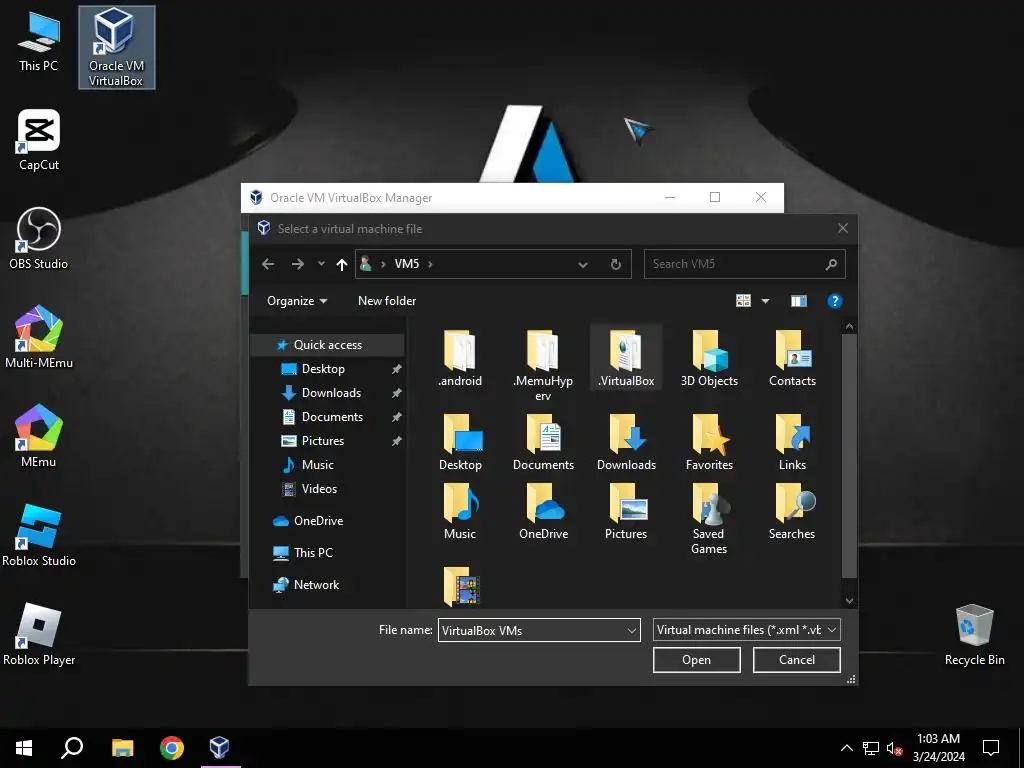This screenshot has width=1024, height=768.
Task: Open the Windows Start menu
Action: [x=24, y=748]
